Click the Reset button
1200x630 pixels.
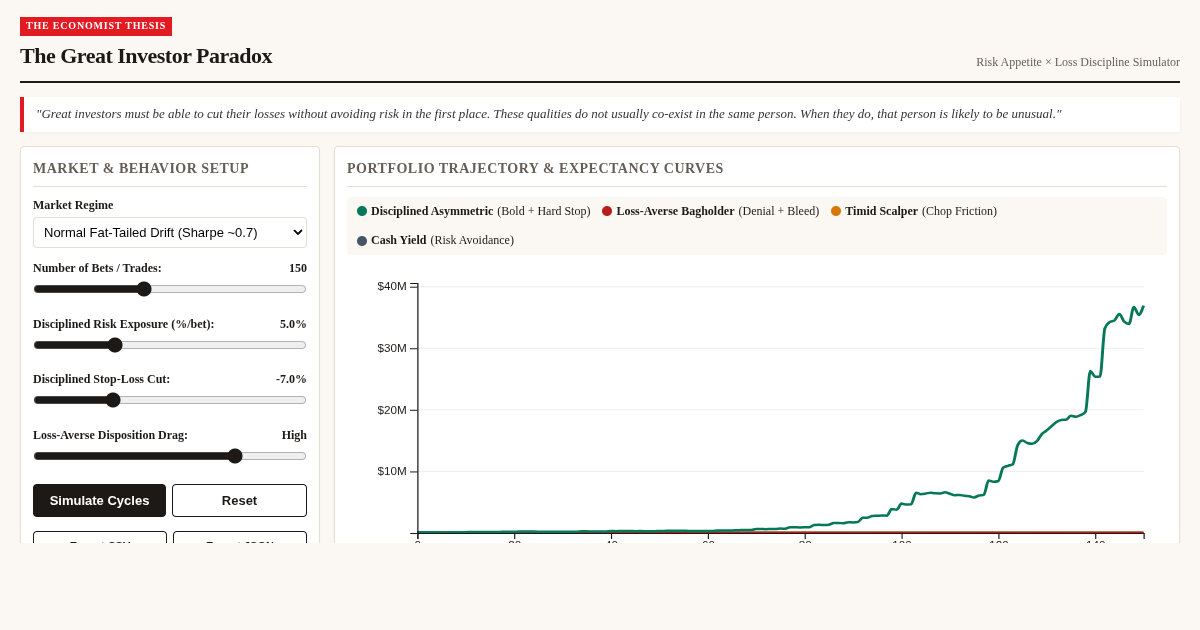point(239,500)
